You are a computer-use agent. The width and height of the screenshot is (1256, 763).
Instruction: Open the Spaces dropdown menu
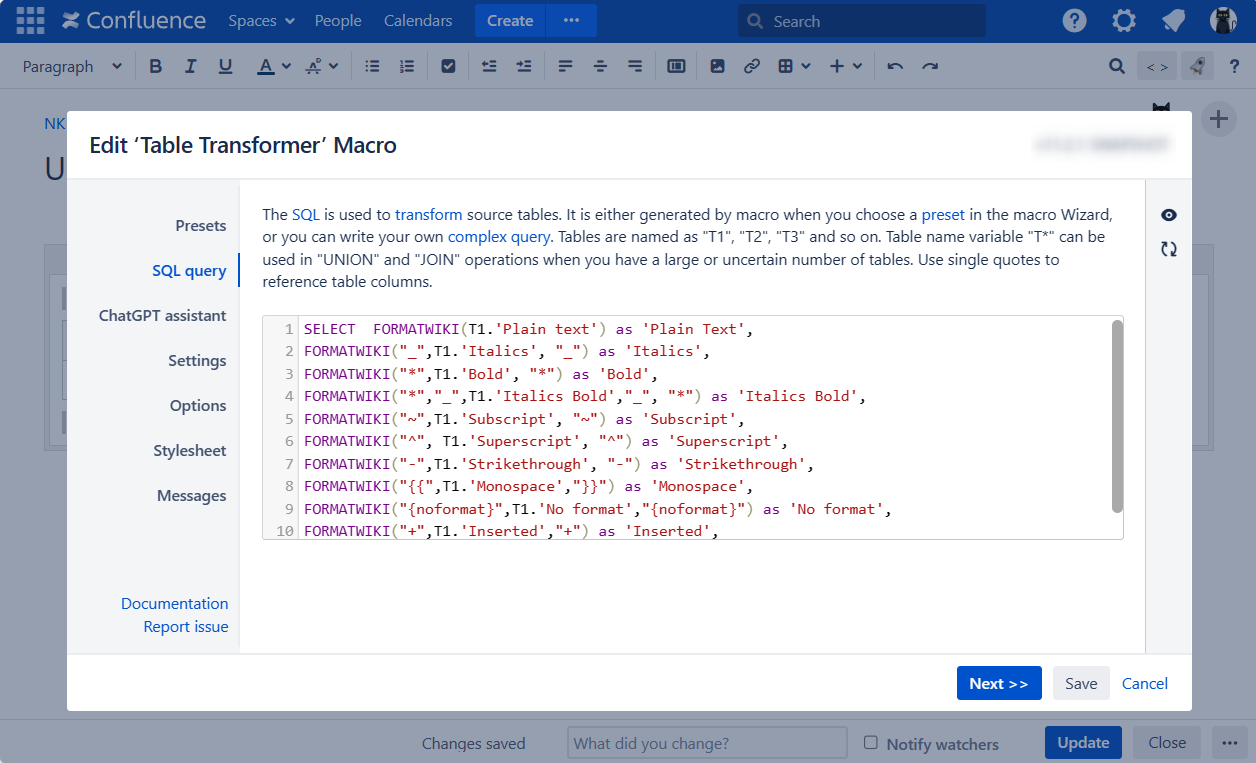[261, 21]
